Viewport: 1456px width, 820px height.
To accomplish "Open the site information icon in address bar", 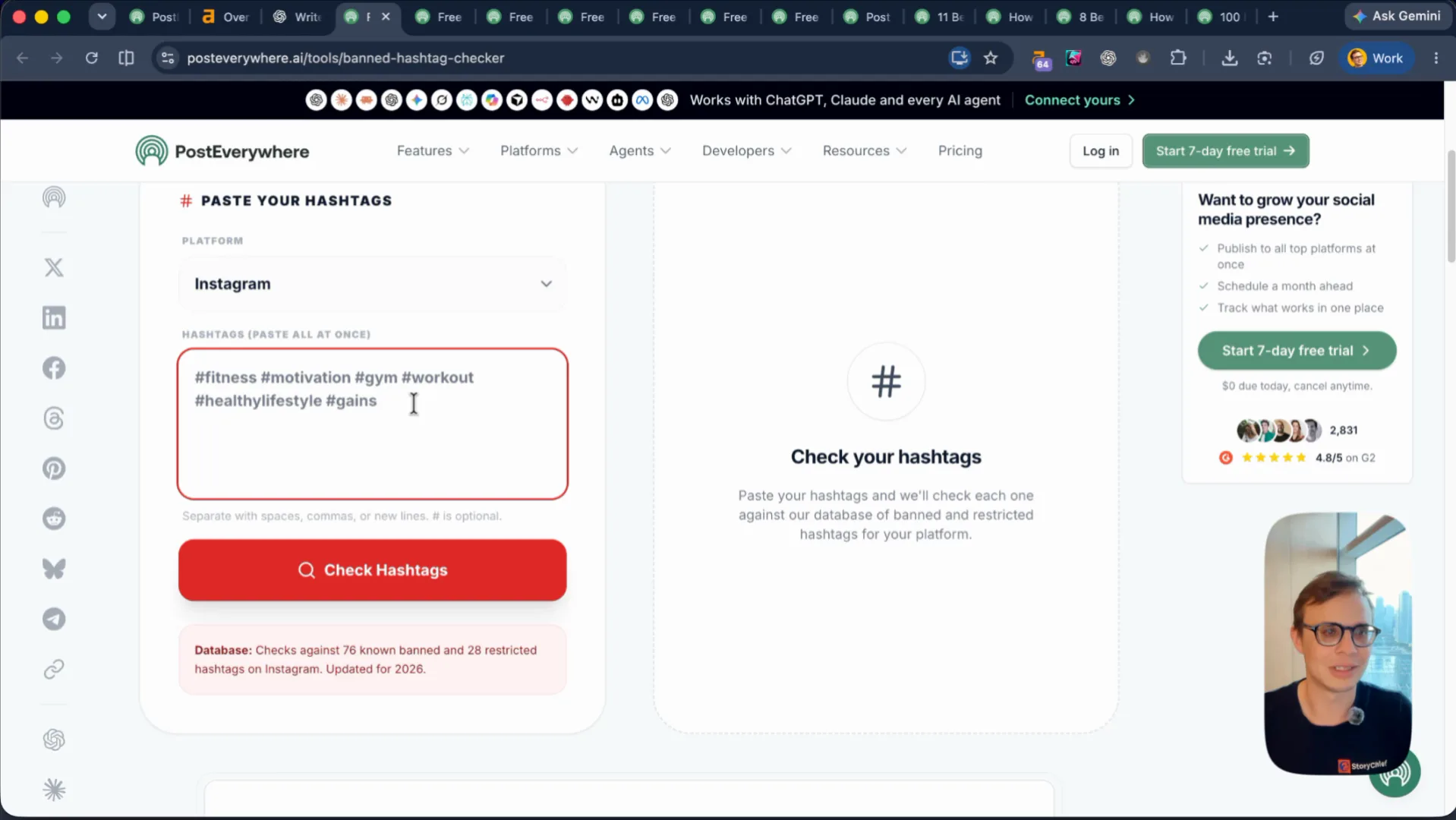I will point(168,58).
